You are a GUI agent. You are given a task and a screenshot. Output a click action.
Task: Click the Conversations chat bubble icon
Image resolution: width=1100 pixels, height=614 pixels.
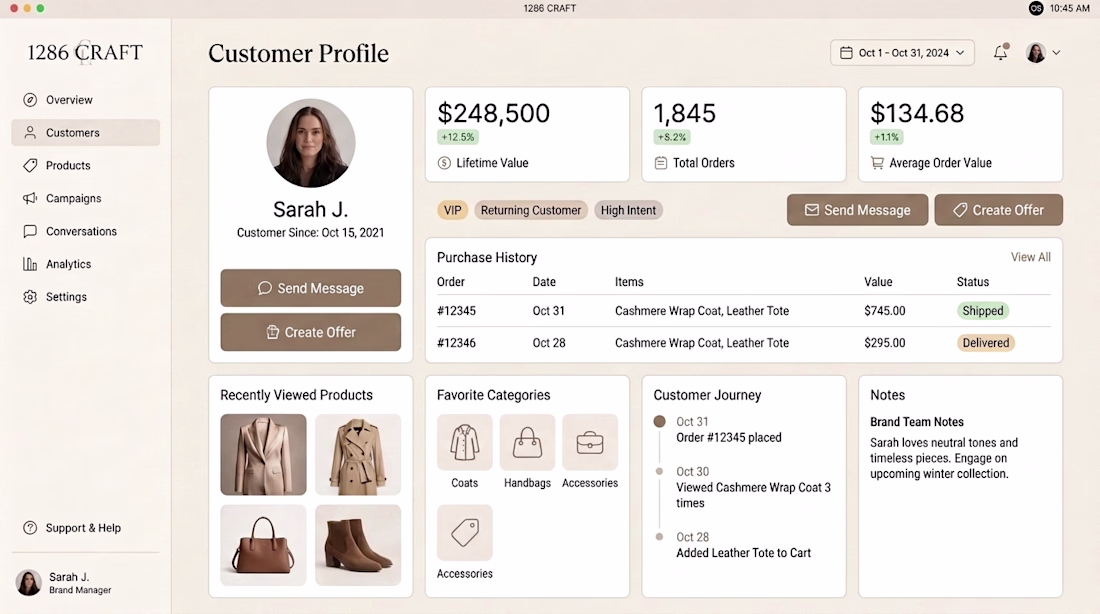(x=29, y=232)
